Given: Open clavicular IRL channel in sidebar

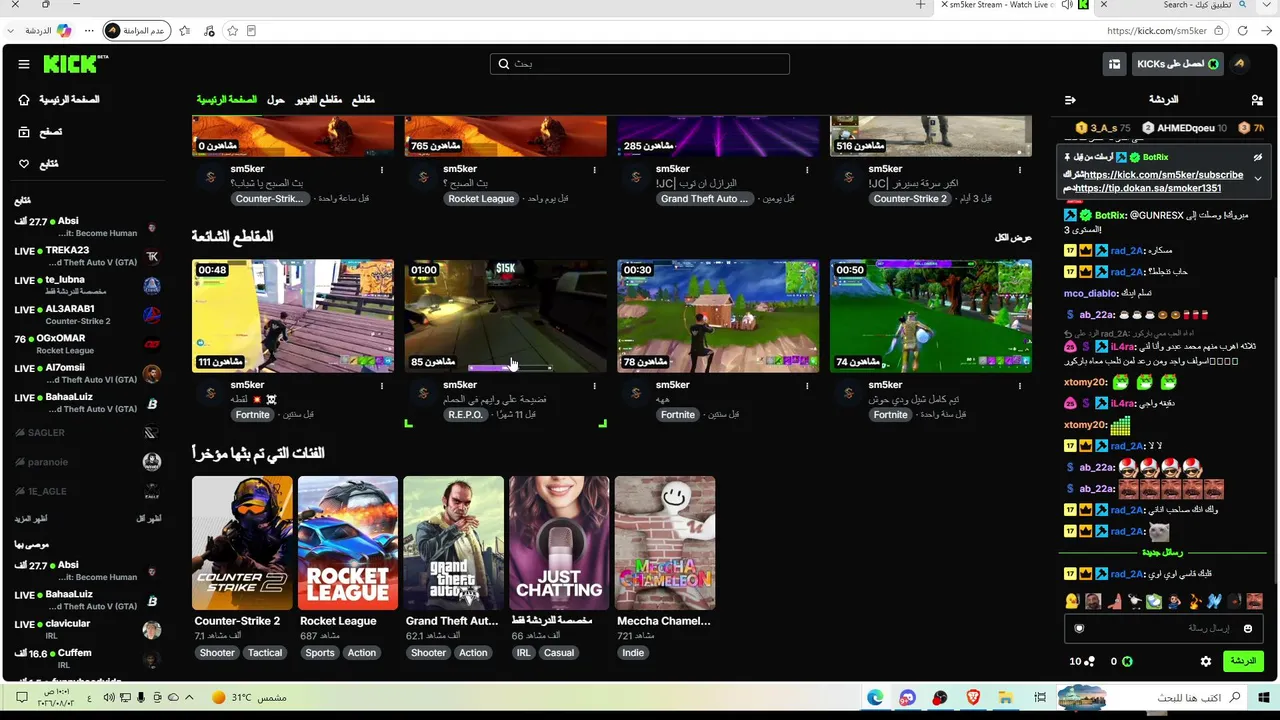Looking at the screenshot, I should [88, 629].
